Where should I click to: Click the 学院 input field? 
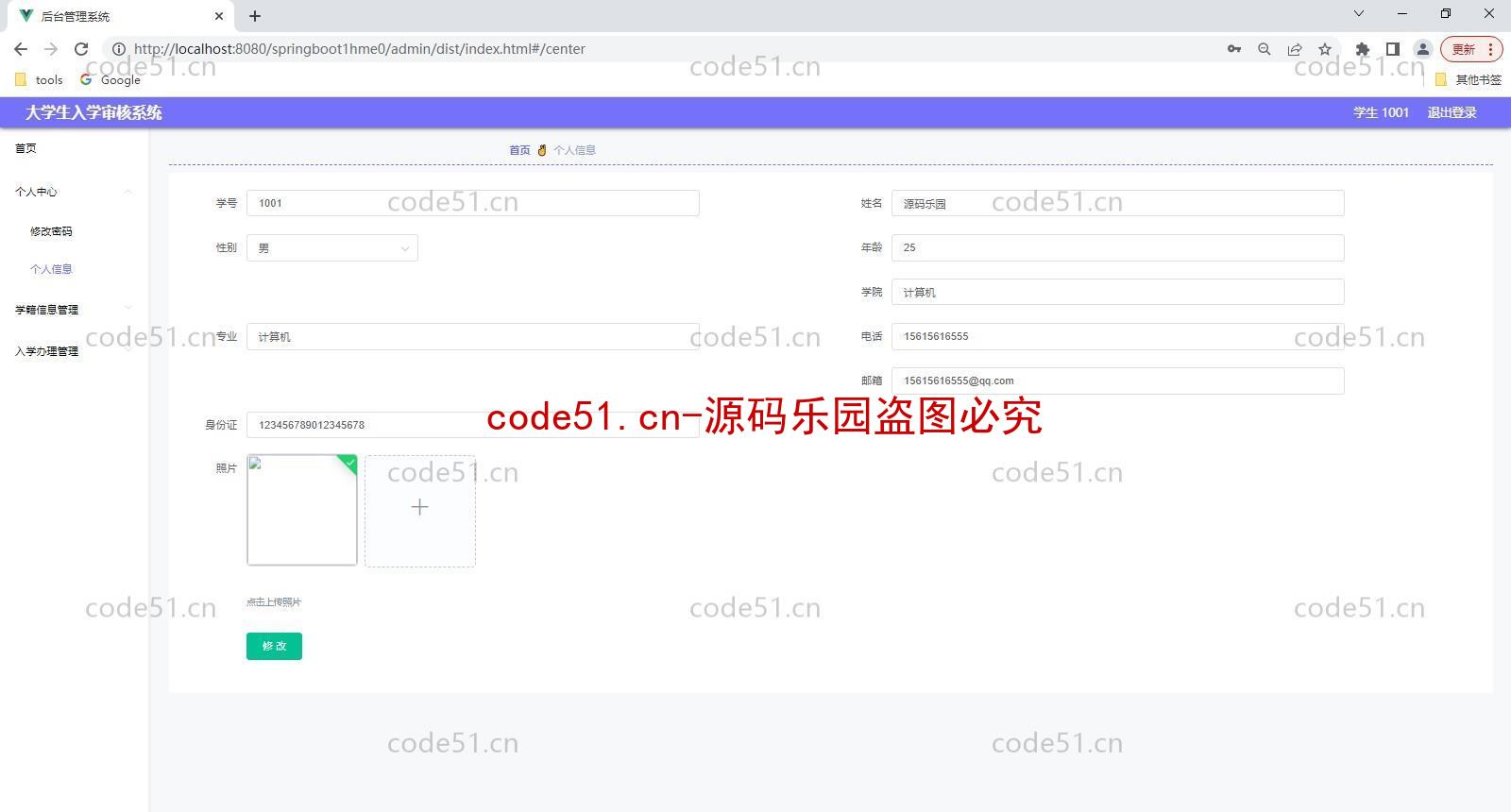[1117, 292]
